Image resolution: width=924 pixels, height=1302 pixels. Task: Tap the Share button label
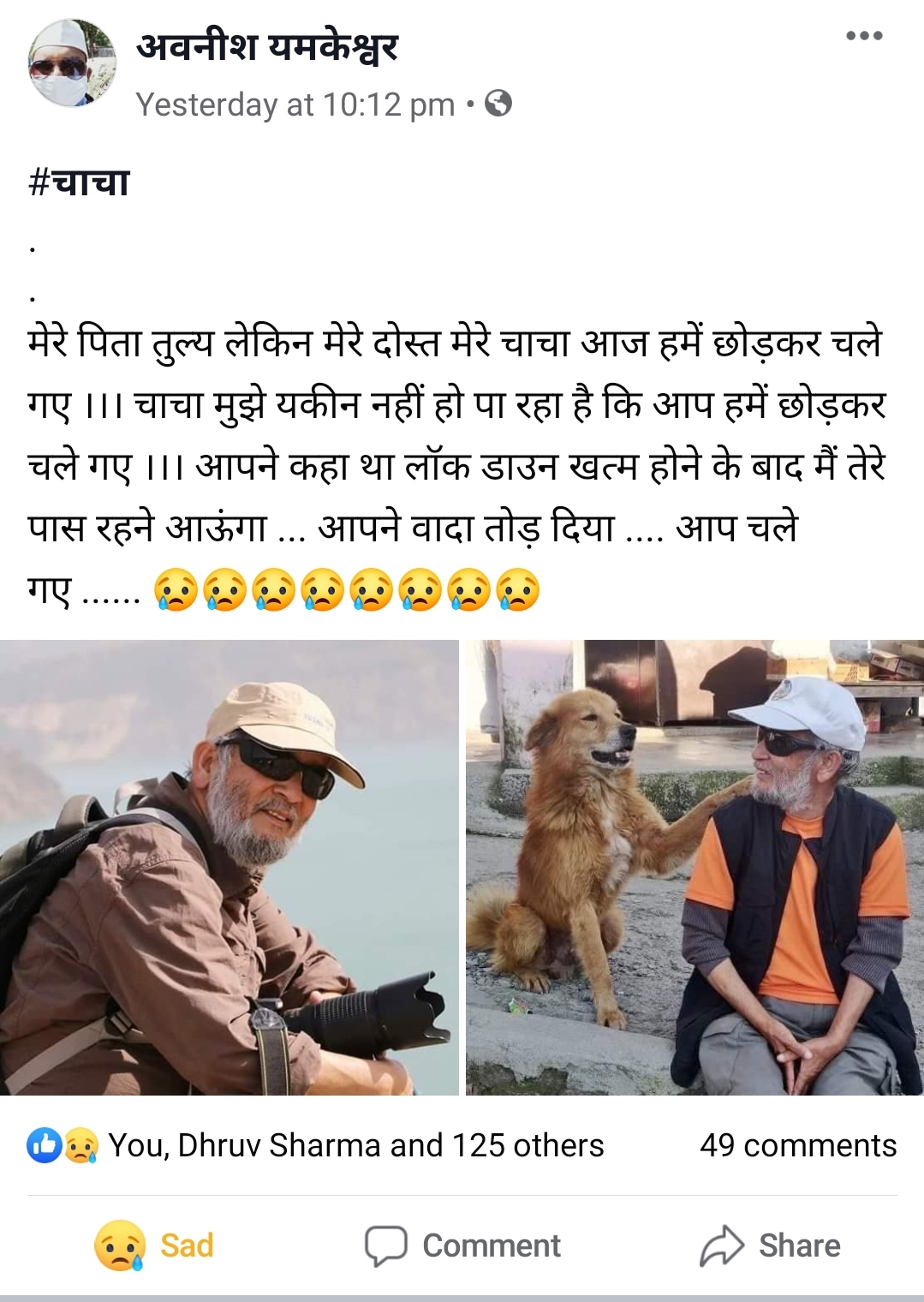tap(799, 1245)
